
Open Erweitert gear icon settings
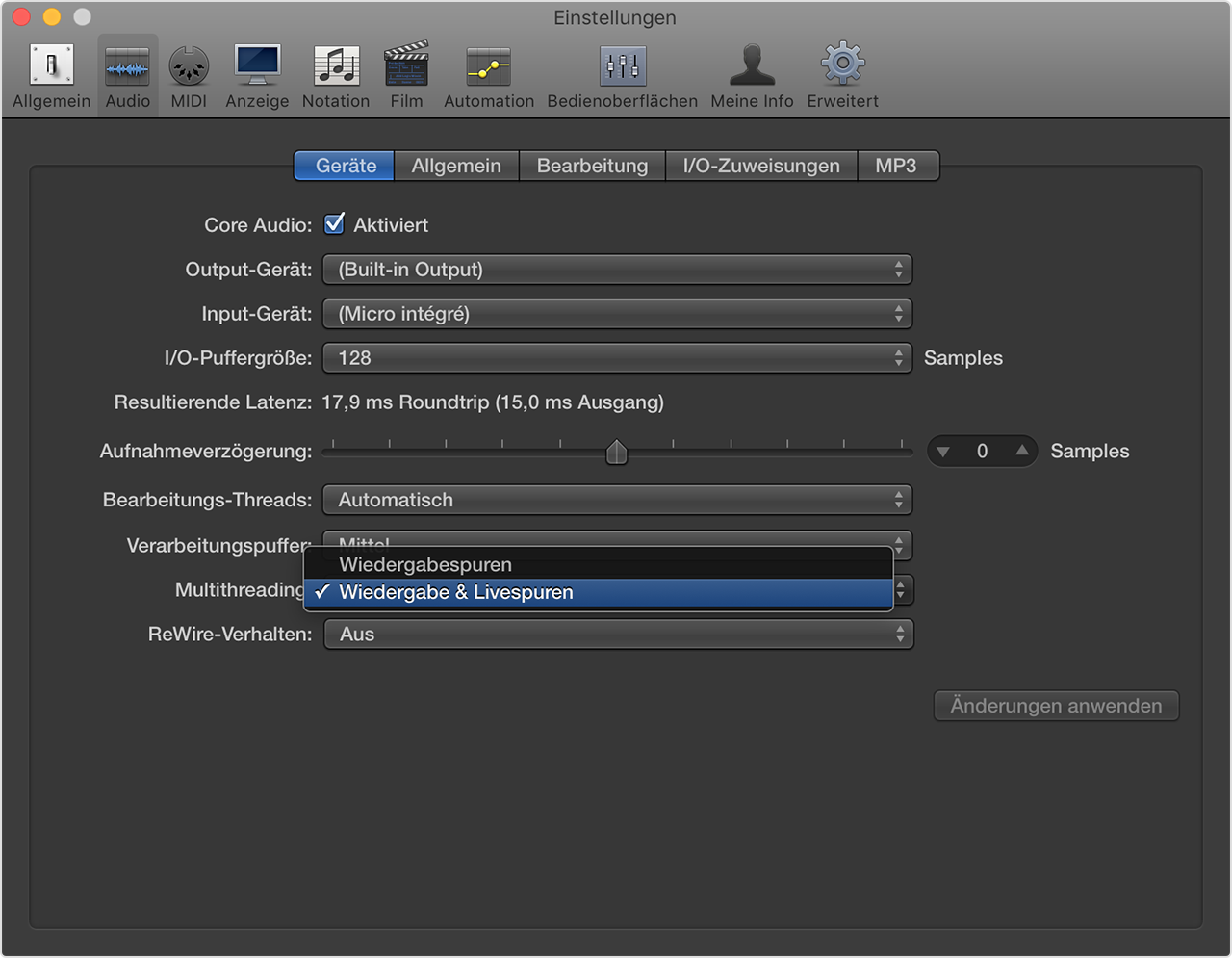[842, 66]
